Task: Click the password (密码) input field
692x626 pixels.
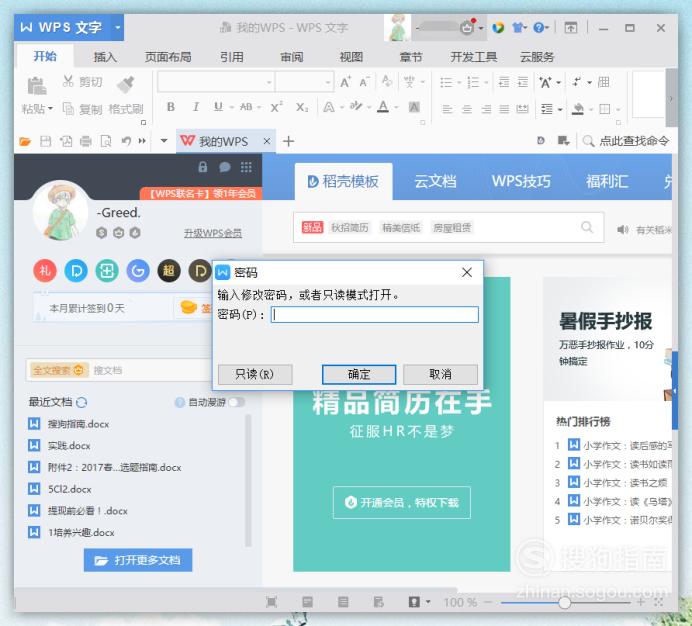Action: (x=375, y=315)
